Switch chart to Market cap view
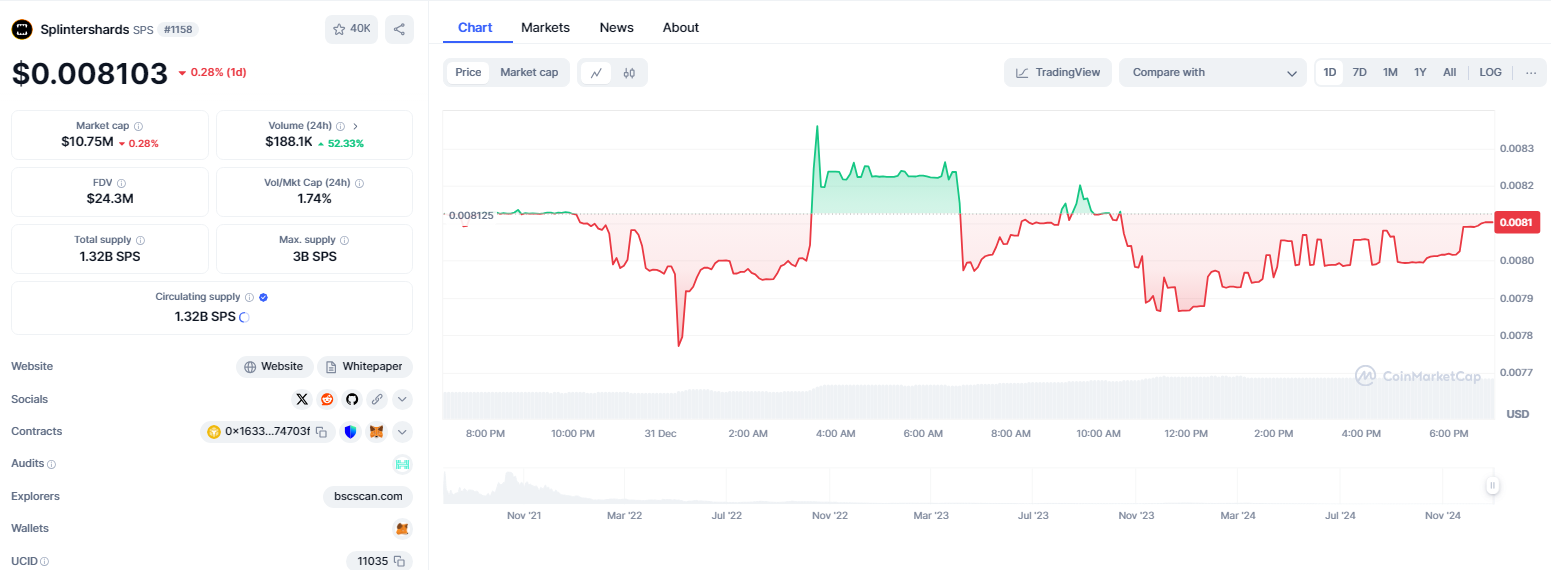 tap(529, 72)
